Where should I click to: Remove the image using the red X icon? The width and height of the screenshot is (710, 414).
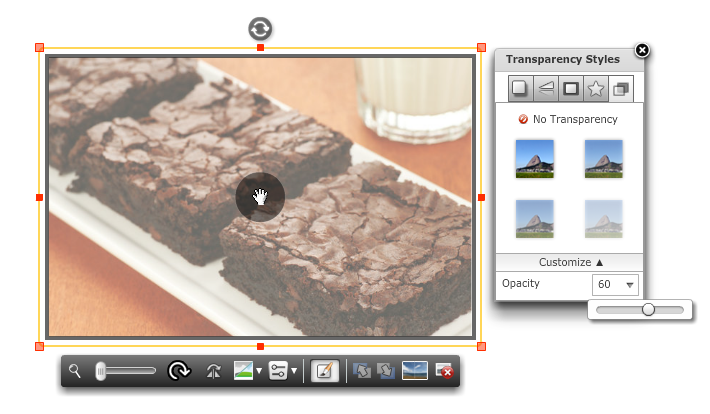(x=444, y=371)
